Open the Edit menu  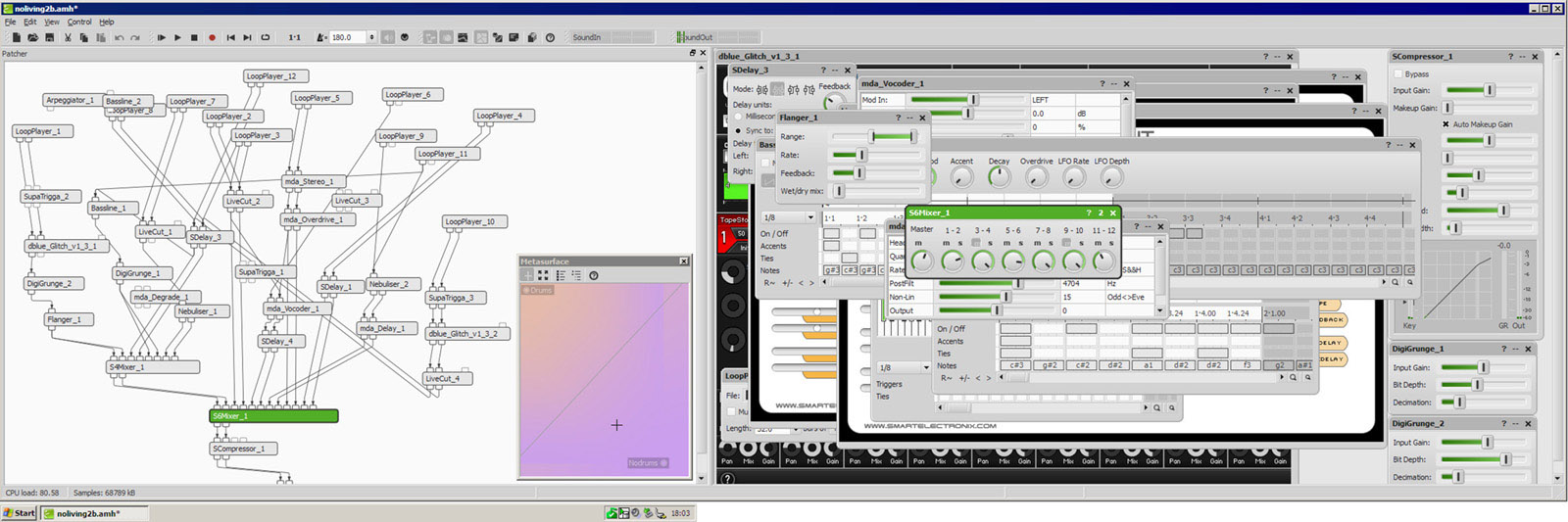point(30,22)
